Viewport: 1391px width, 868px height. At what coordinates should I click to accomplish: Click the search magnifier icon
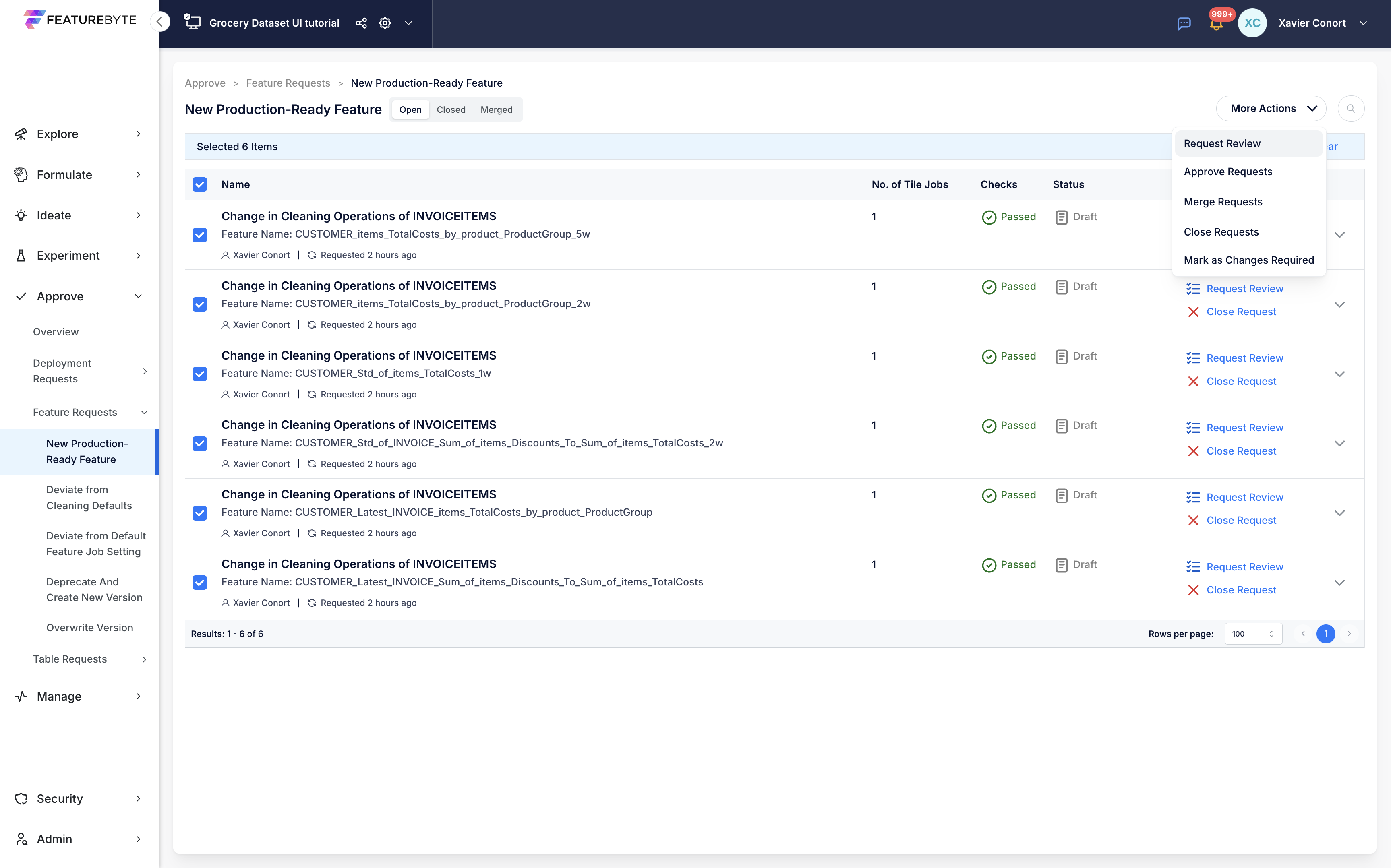point(1350,109)
